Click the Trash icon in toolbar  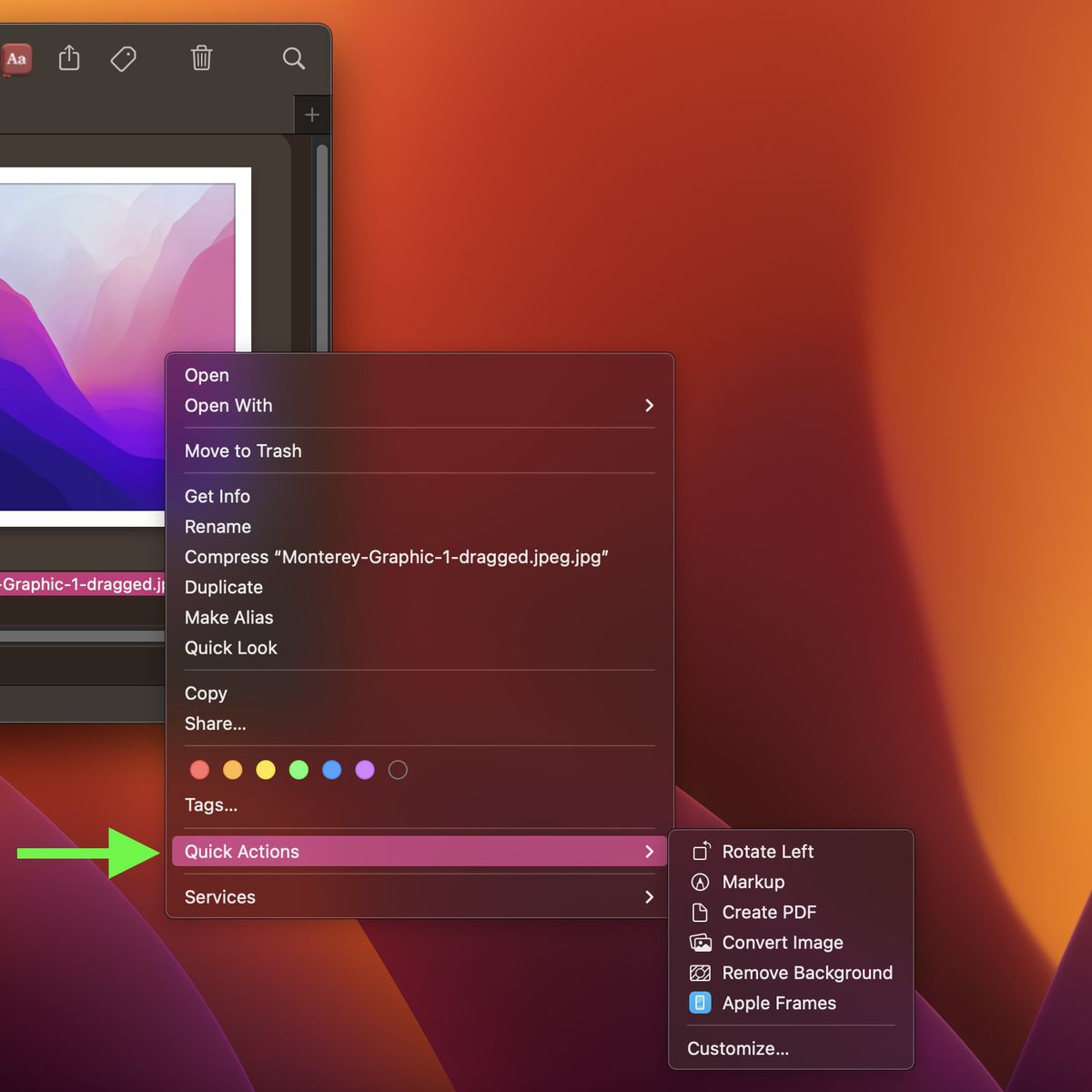[x=201, y=58]
